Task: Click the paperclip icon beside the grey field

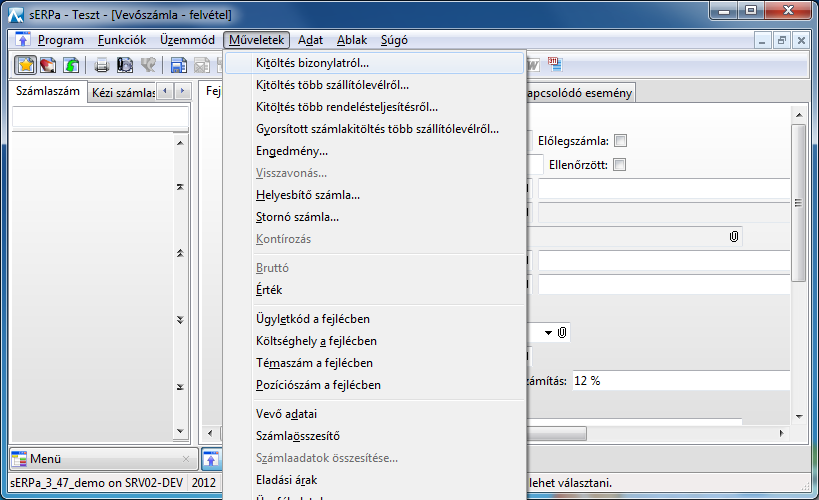Action: (734, 237)
